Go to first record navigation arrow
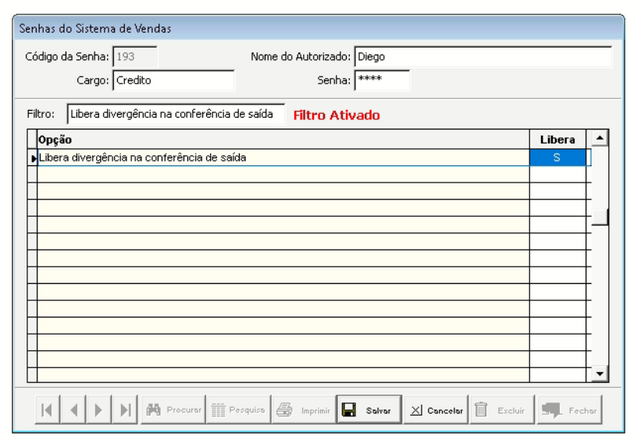The width and height of the screenshot is (634, 443). click(47, 410)
